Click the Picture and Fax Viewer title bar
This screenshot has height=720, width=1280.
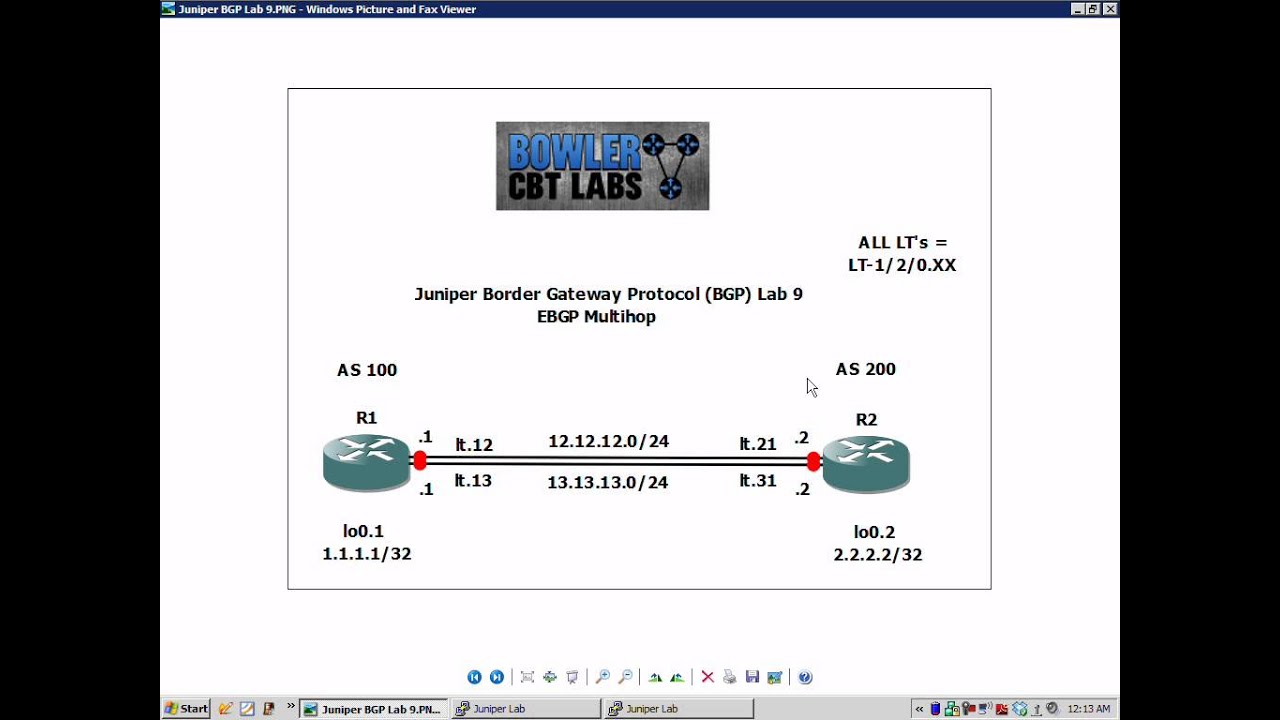640,9
